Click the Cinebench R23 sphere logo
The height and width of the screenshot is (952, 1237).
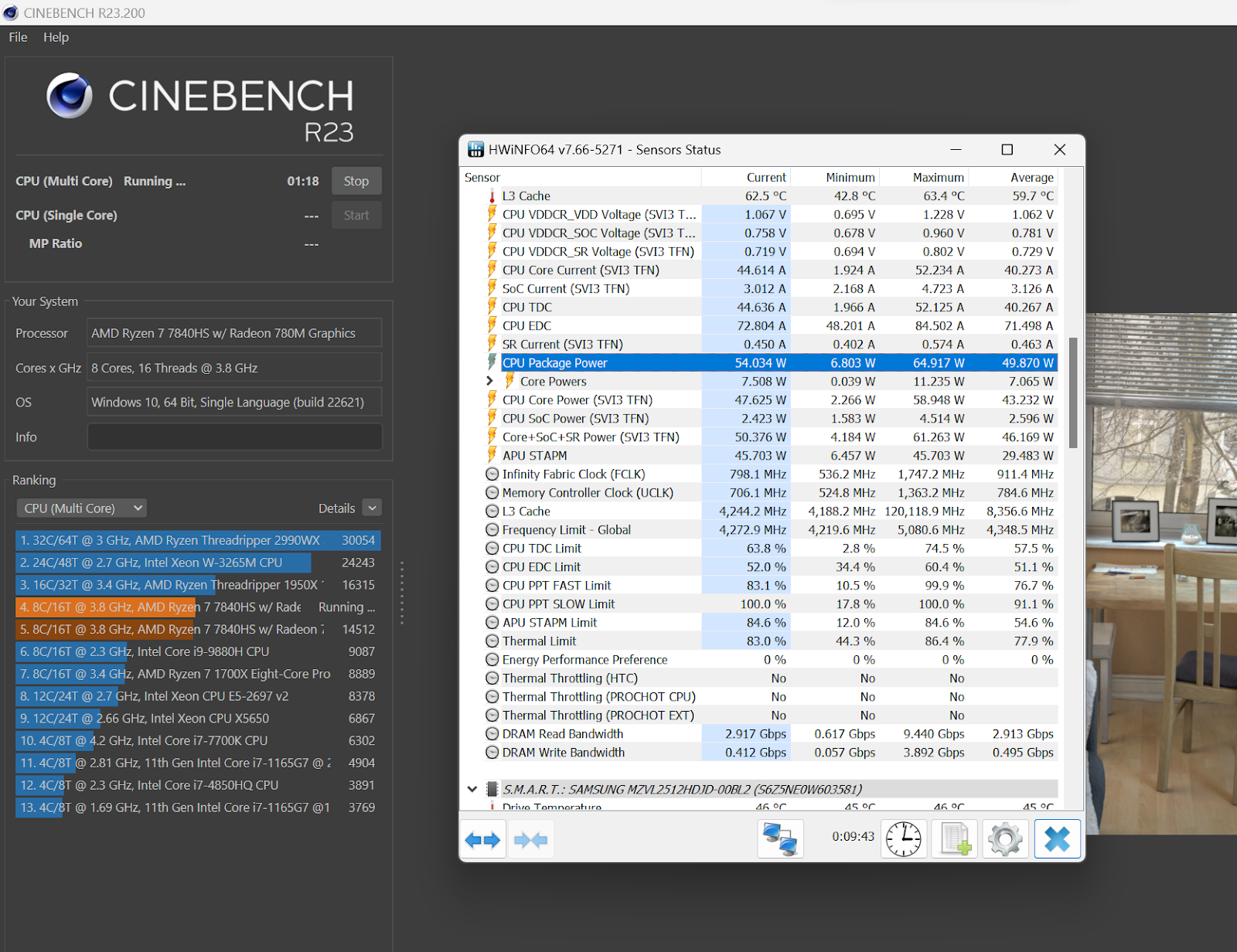point(70,96)
